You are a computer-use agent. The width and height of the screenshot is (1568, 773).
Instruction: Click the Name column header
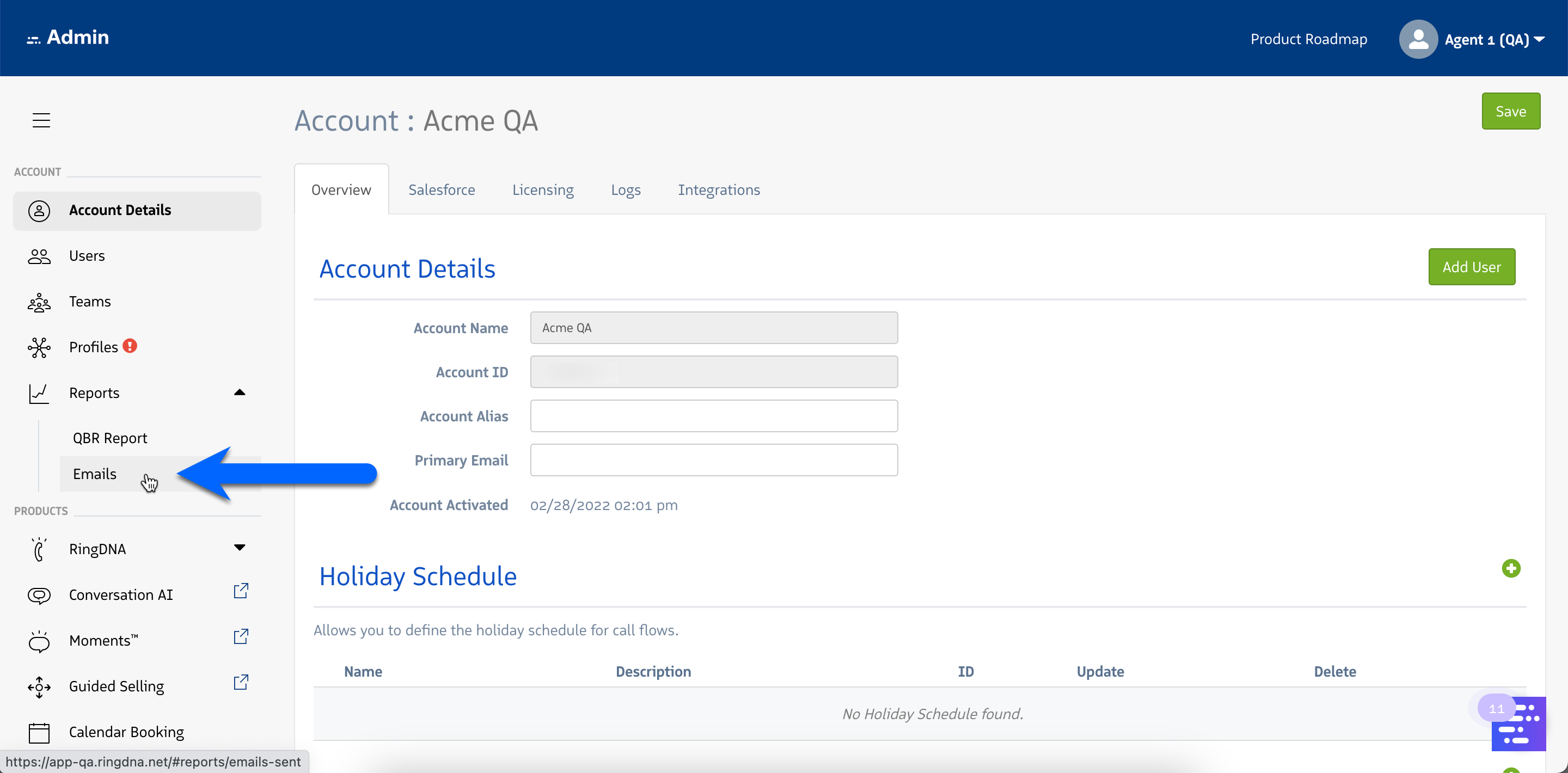click(x=363, y=671)
